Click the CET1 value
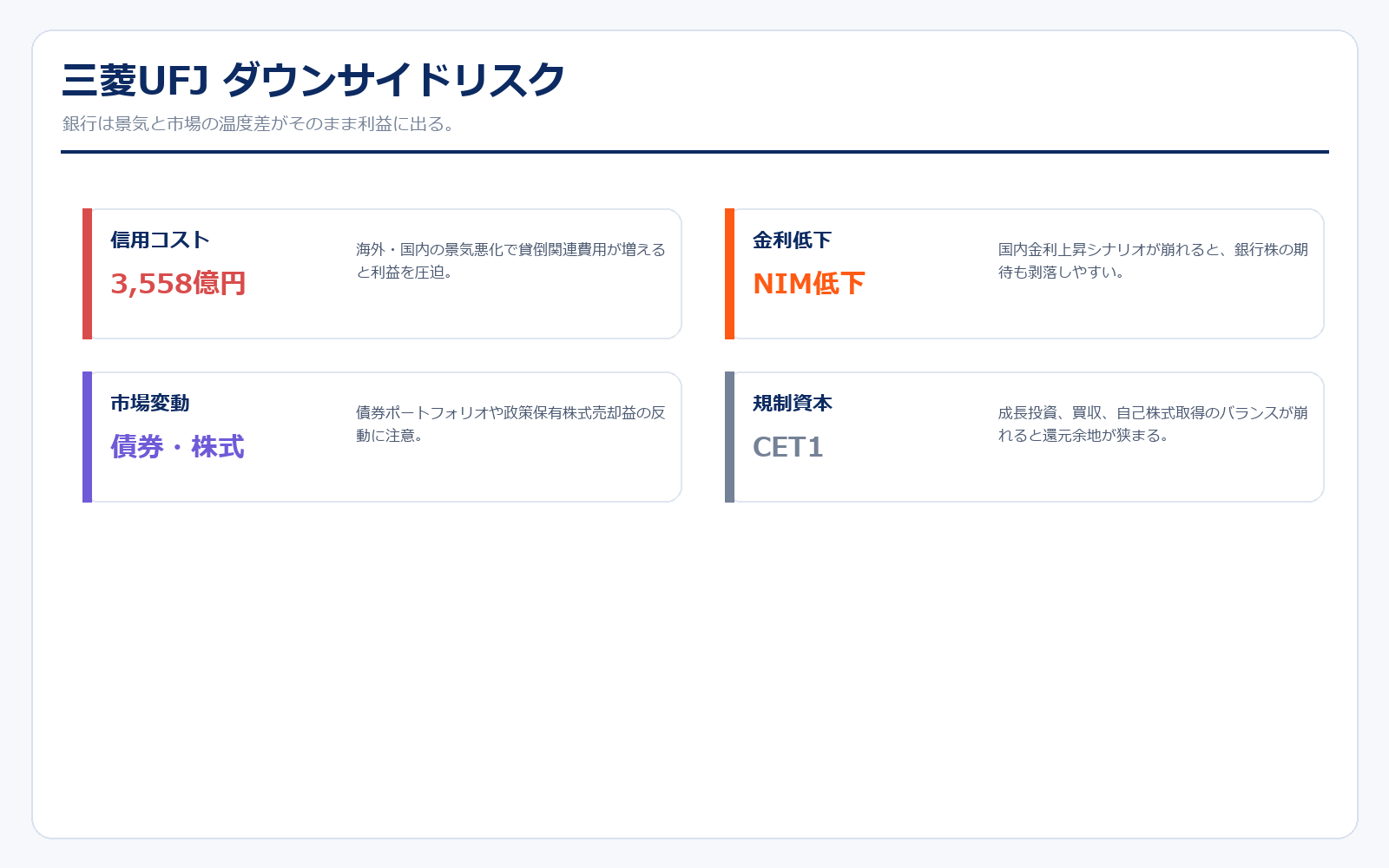This screenshot has height=868, width=1389. [x=787, y=447]
